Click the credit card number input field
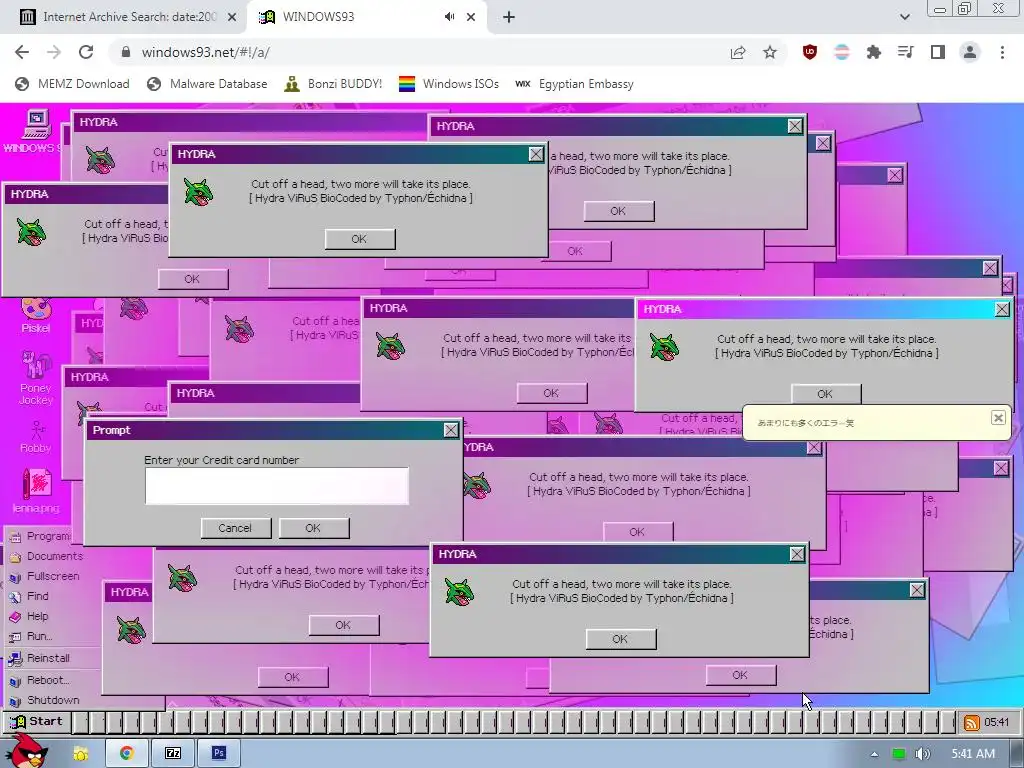Image resolution: width=1024 pixels, height=768 pixels. coord(277,486)
